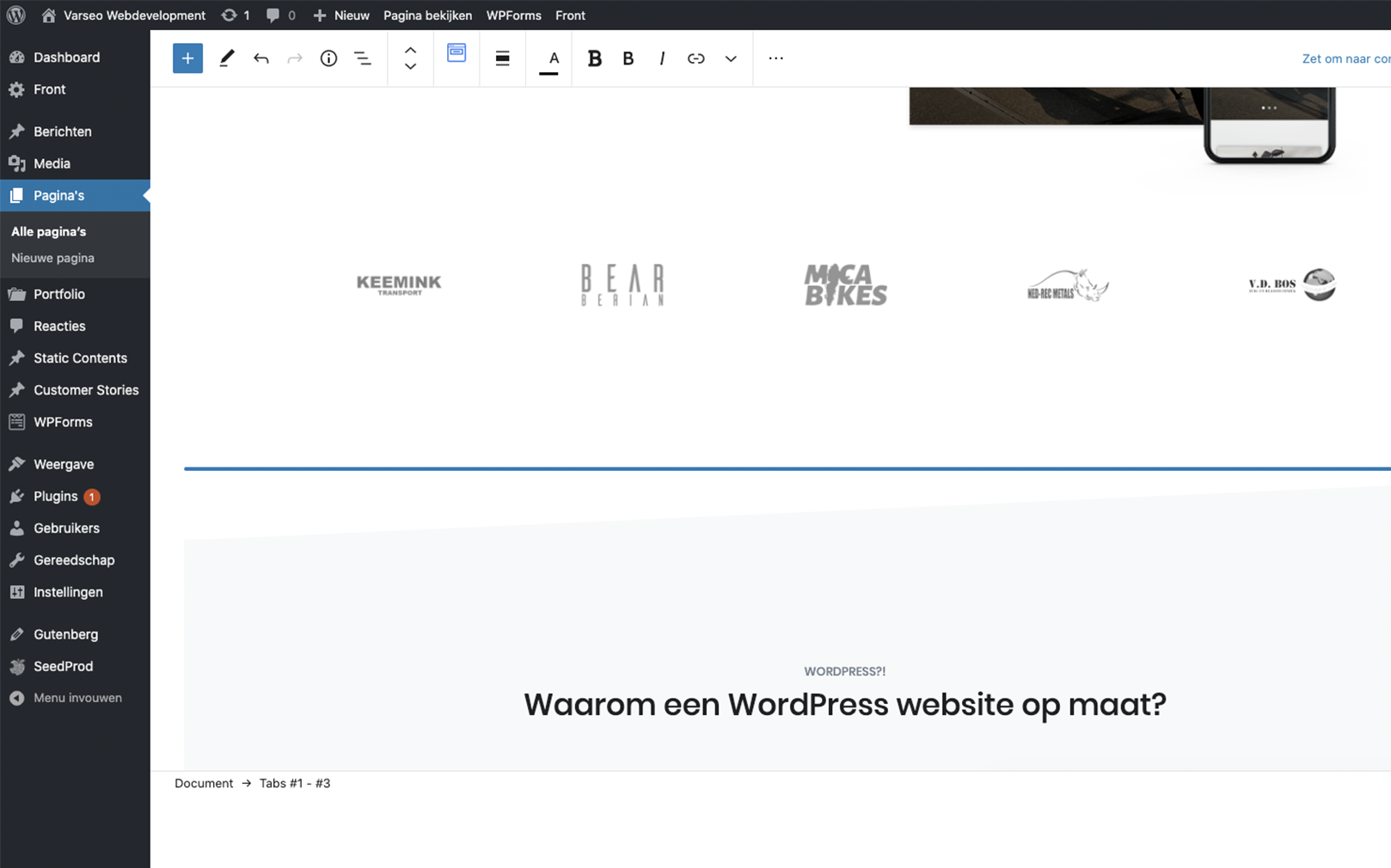This screenshot has height=868, width=1391.
Task: Click Pagina bekijken in admin bar
Action: pos(427,15)
